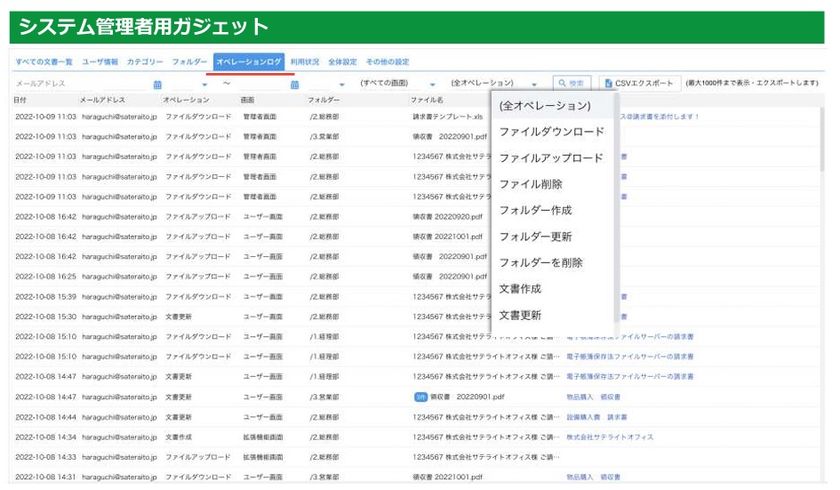
Task: Go to the 利用状況 tab
Action: click(305, 62)
